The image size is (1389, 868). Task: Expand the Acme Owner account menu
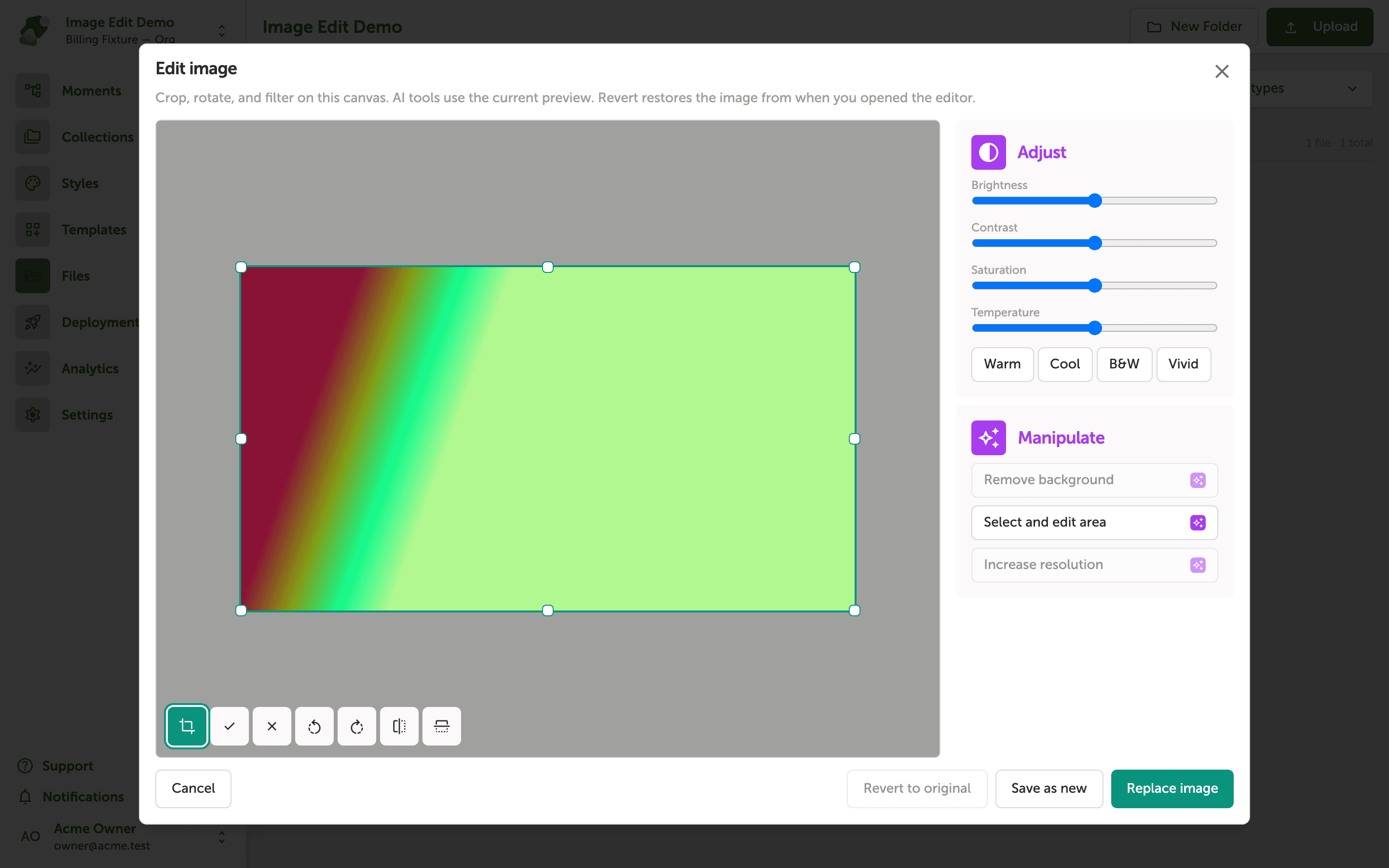[x=222, y=837]
